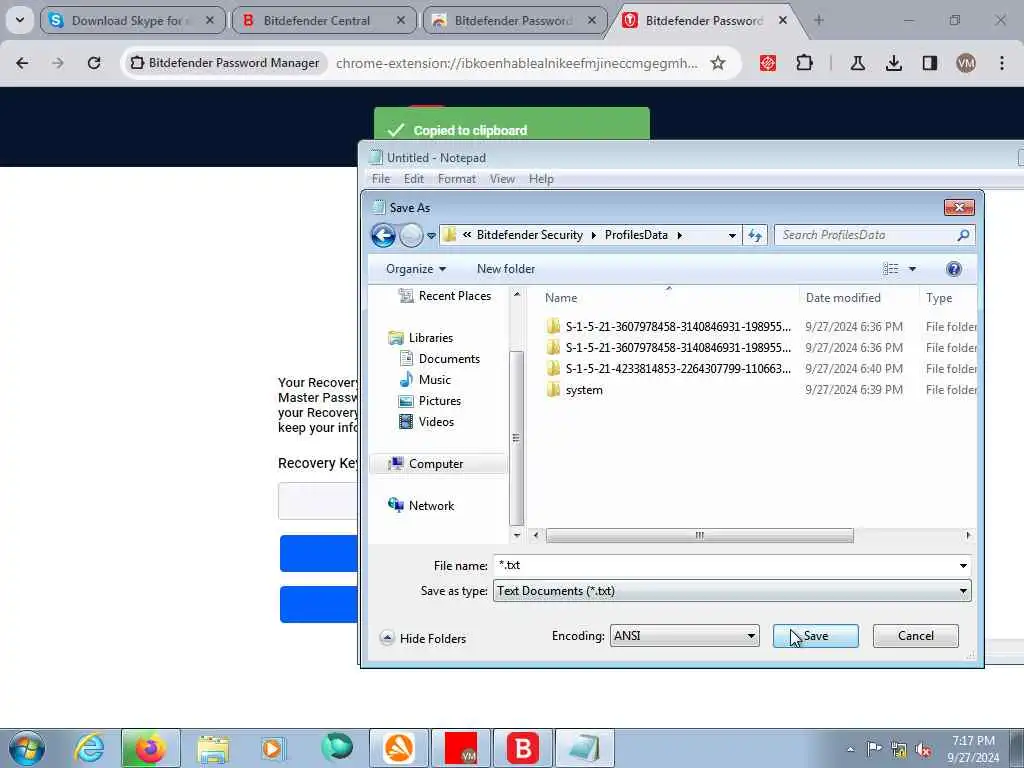This screenshot has height=768, width=1024.
Task: Click the Back arrow in Save As dialog
Action: pyautogui.click(x=383, y=235)
